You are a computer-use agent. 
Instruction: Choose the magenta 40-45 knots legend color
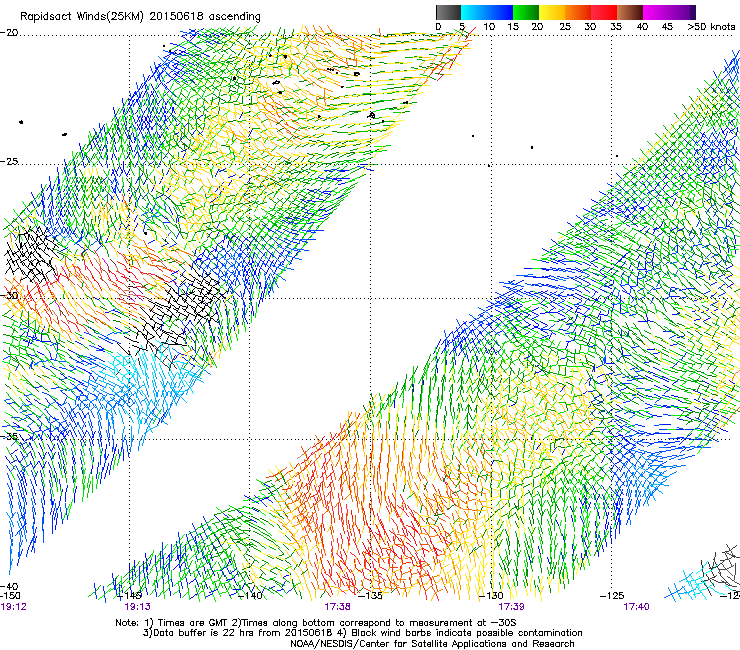point(656,12)
